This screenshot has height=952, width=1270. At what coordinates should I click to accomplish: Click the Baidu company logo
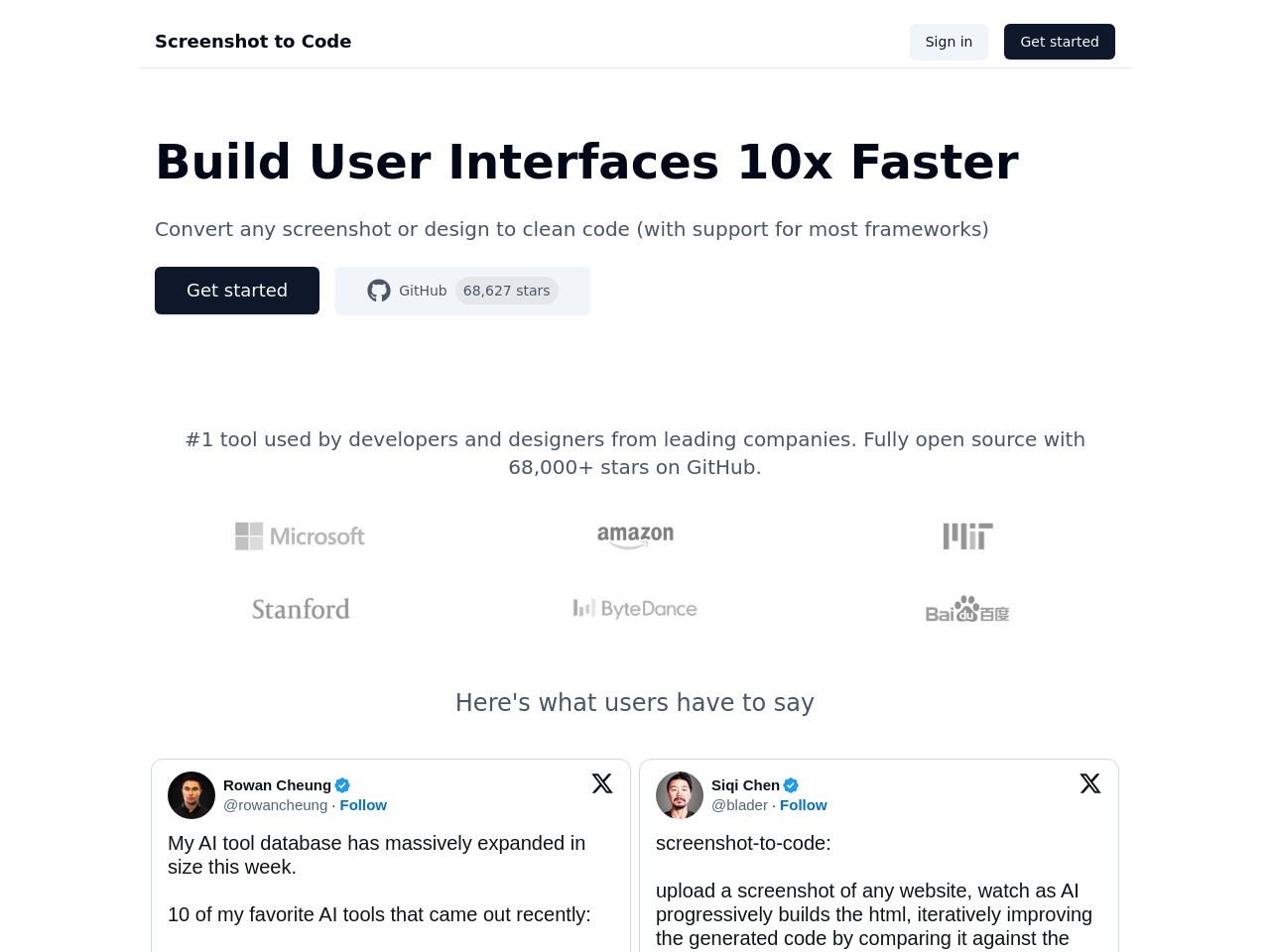pyautogui.click(x=967, y=608)
